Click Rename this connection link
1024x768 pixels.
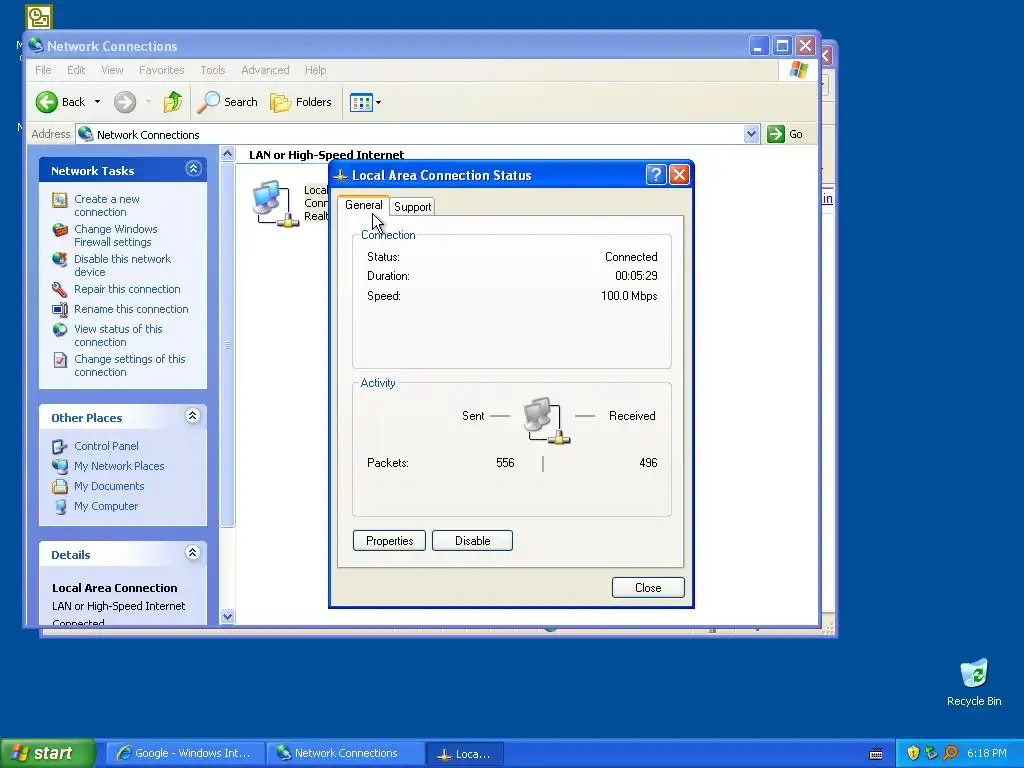click(x=131, y=310)
